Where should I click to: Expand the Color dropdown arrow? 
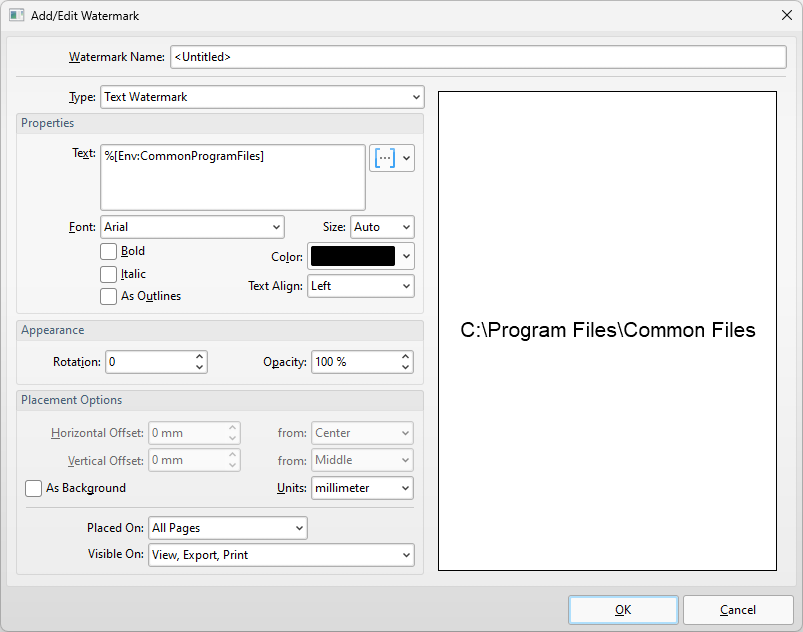pos(406,257)
